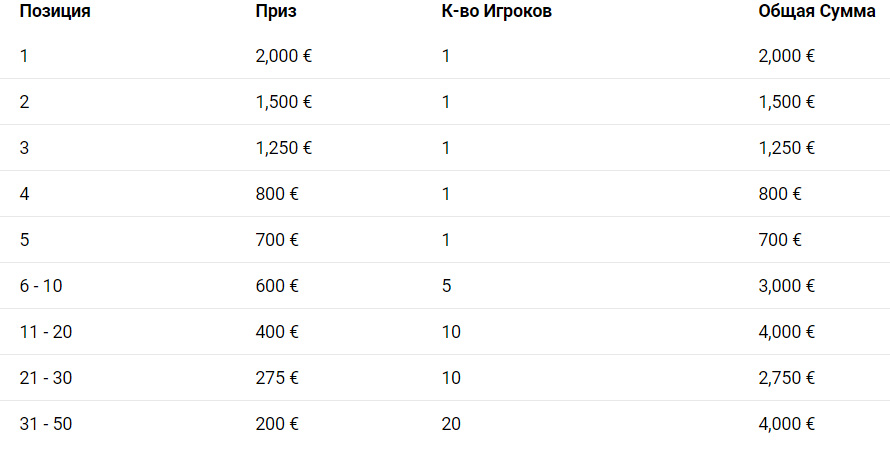Select the 2,000 € prize cell for position 1
This screenshot has height=457, width=890.
(284, 56)
